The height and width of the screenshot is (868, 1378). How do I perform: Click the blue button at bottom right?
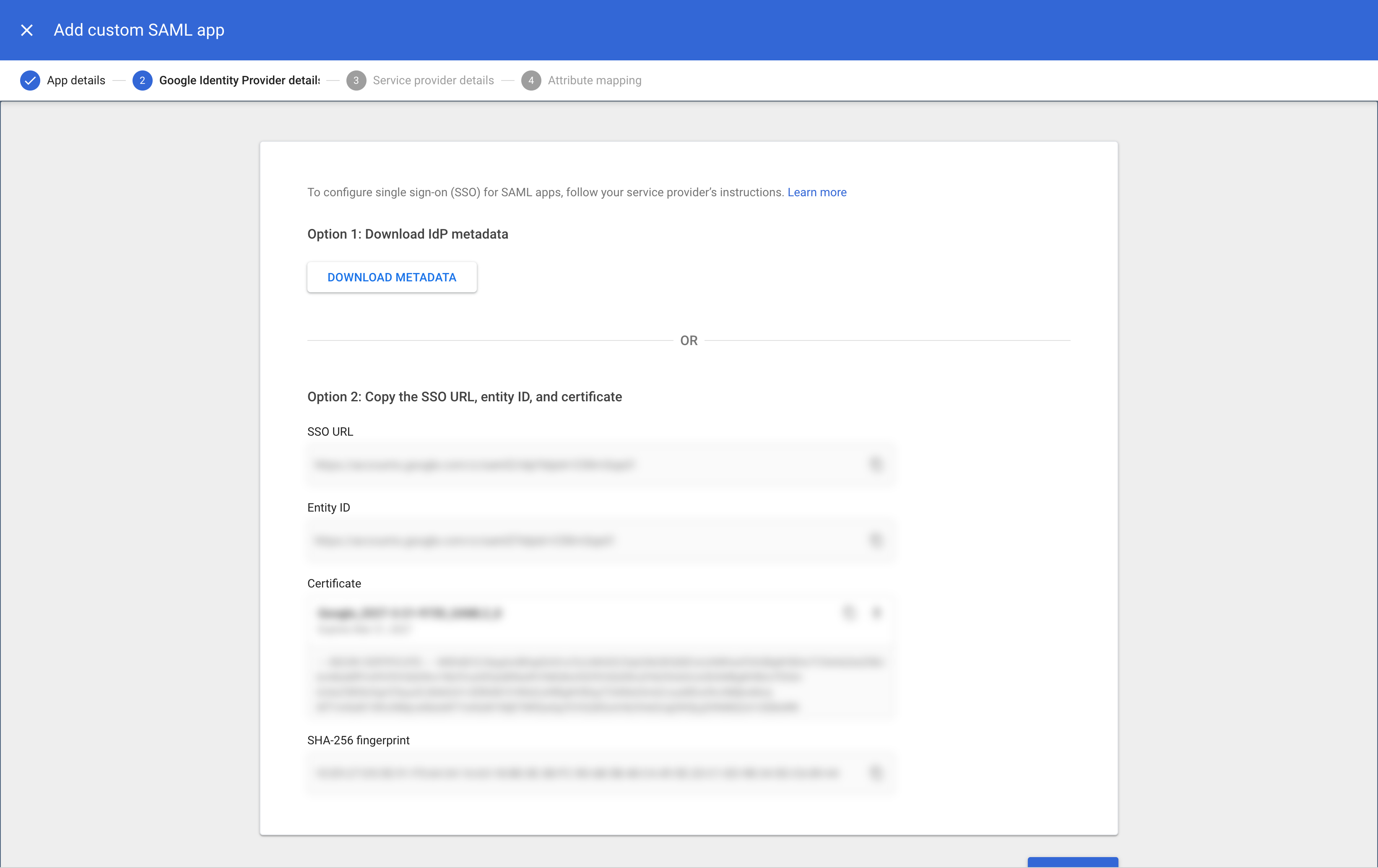(1072, 862)
